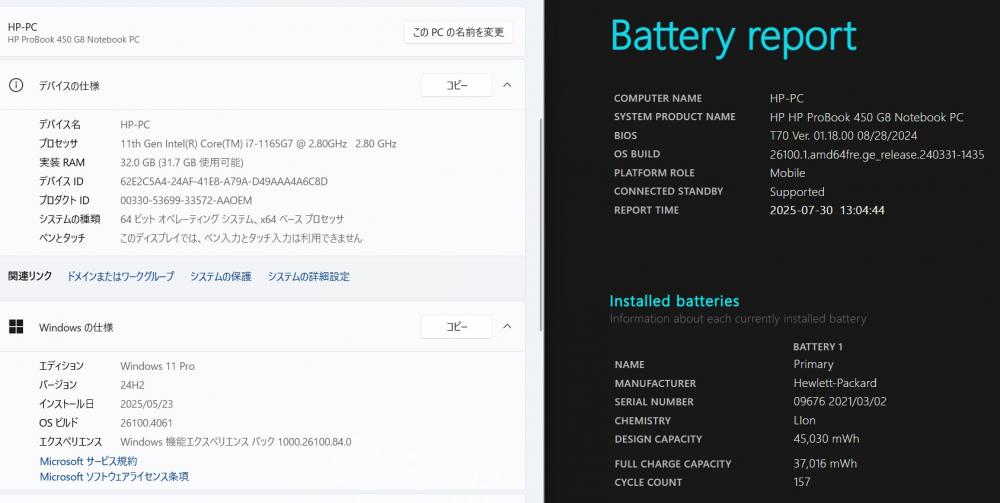Collapse the デバイスの仕様 section chevron
The height and width of the screenshot is (503, 1000).
507,85
